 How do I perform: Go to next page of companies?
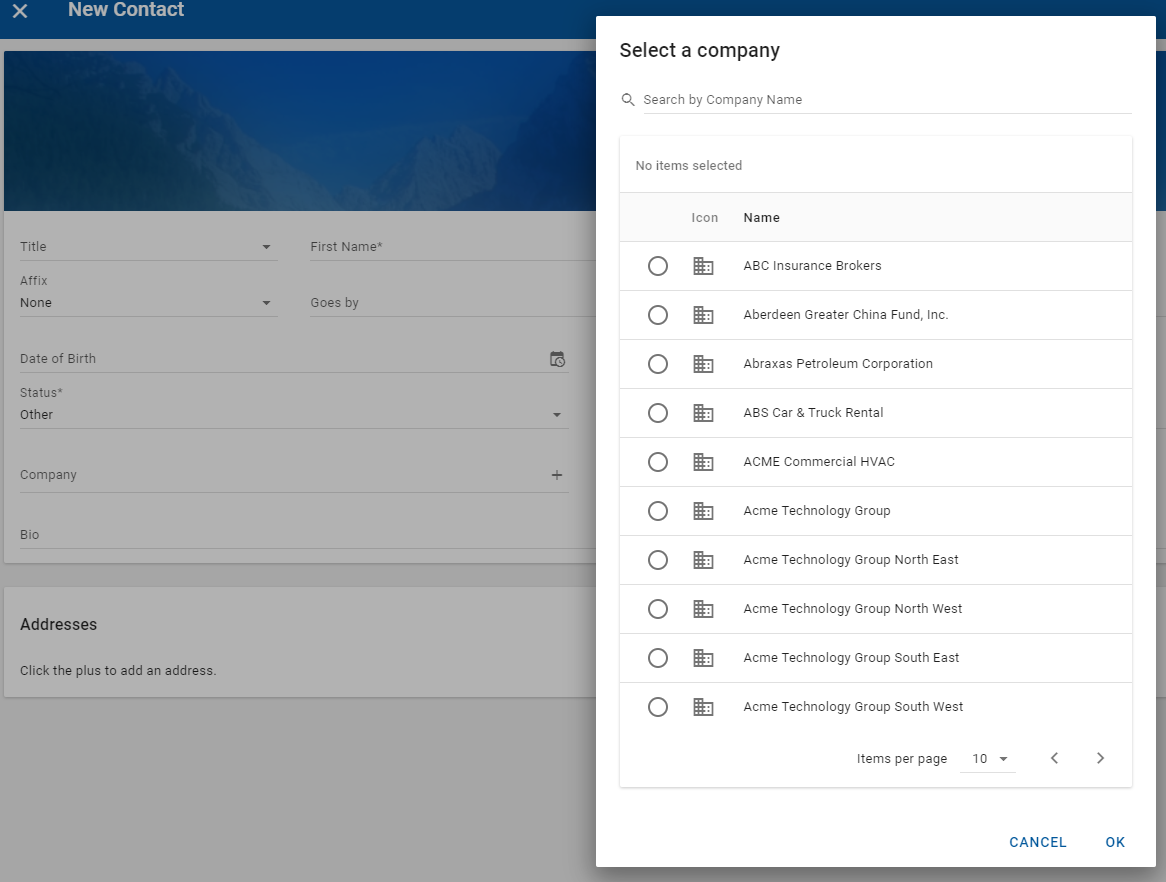[1100, 759]
